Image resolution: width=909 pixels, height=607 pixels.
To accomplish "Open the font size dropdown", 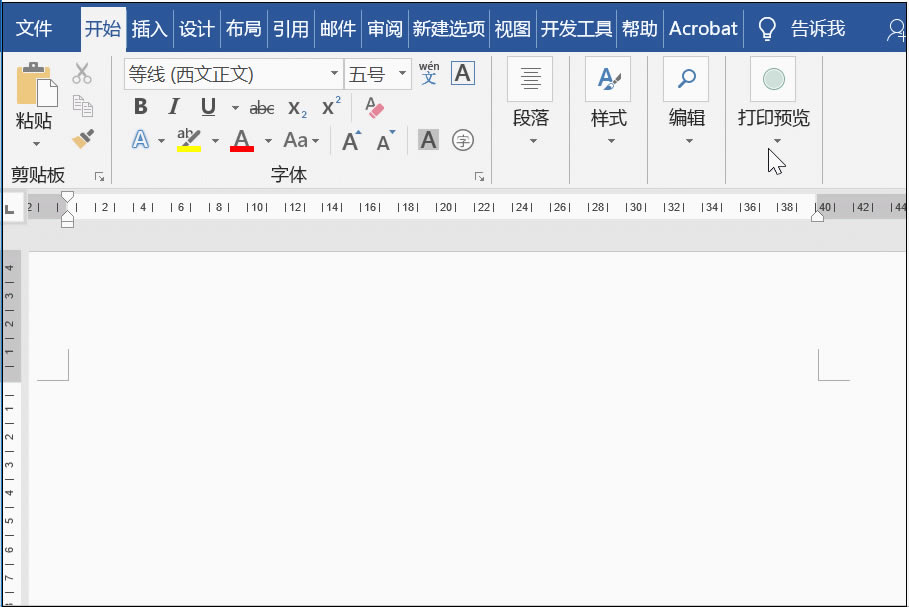I will (x=402, y=74).
